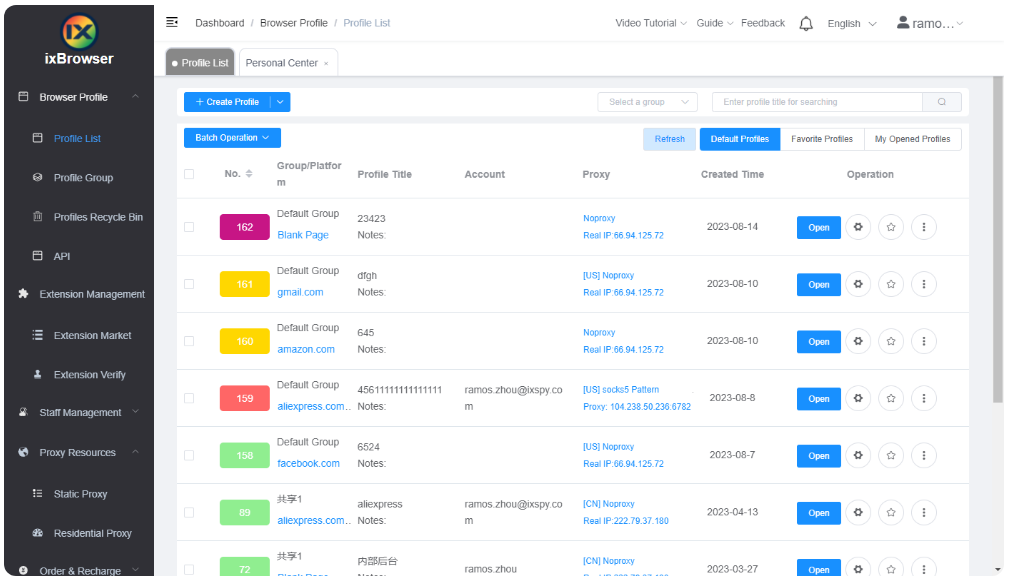Viewport: 1009px width, 582px height.
Task: Show the Favorite Profiles tab
Action: pyautogui.click(x=821, y=139)
